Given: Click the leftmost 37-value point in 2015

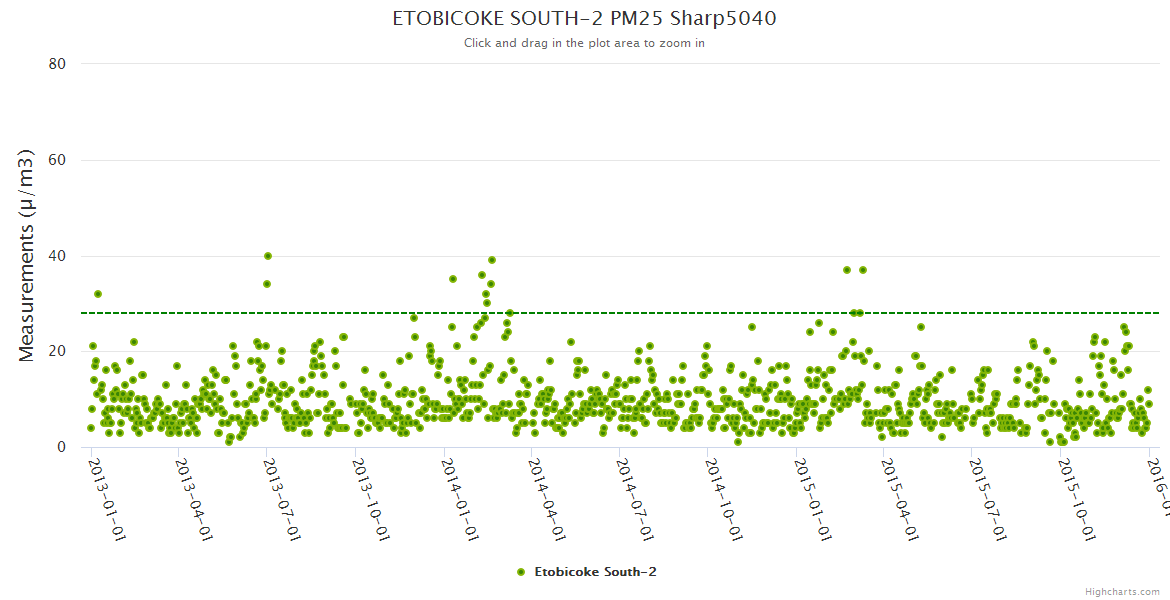Looking at the screenshot, I should (847, 270).
